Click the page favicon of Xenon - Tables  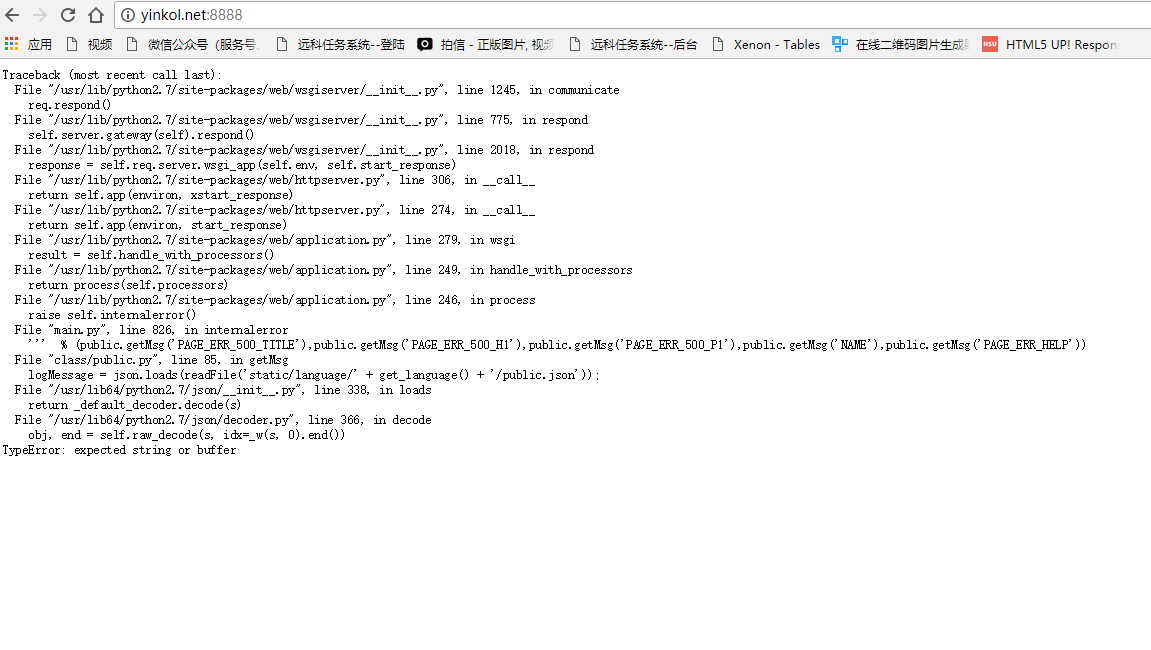tap(718, 43)
